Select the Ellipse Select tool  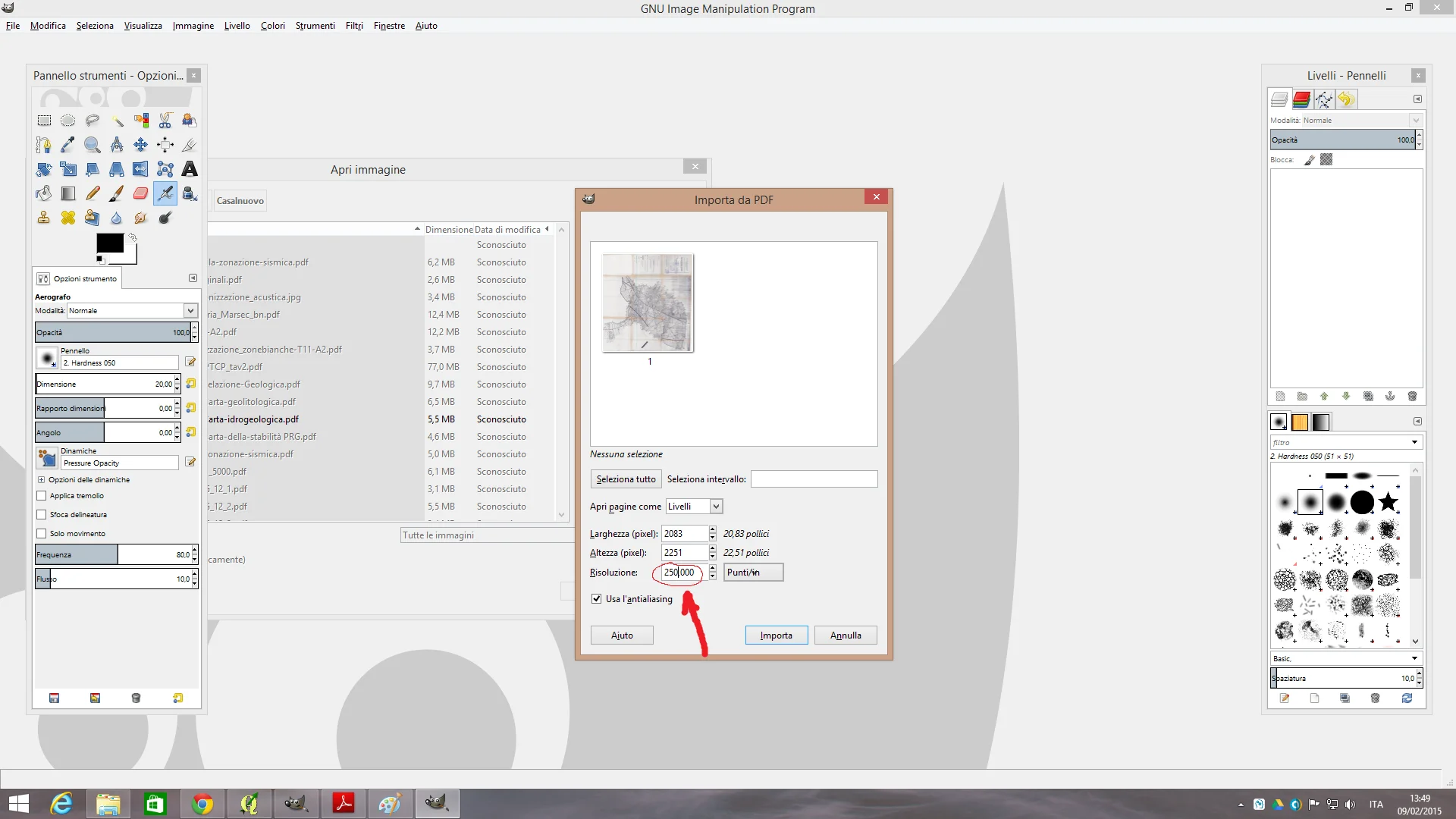pos(68,121)
